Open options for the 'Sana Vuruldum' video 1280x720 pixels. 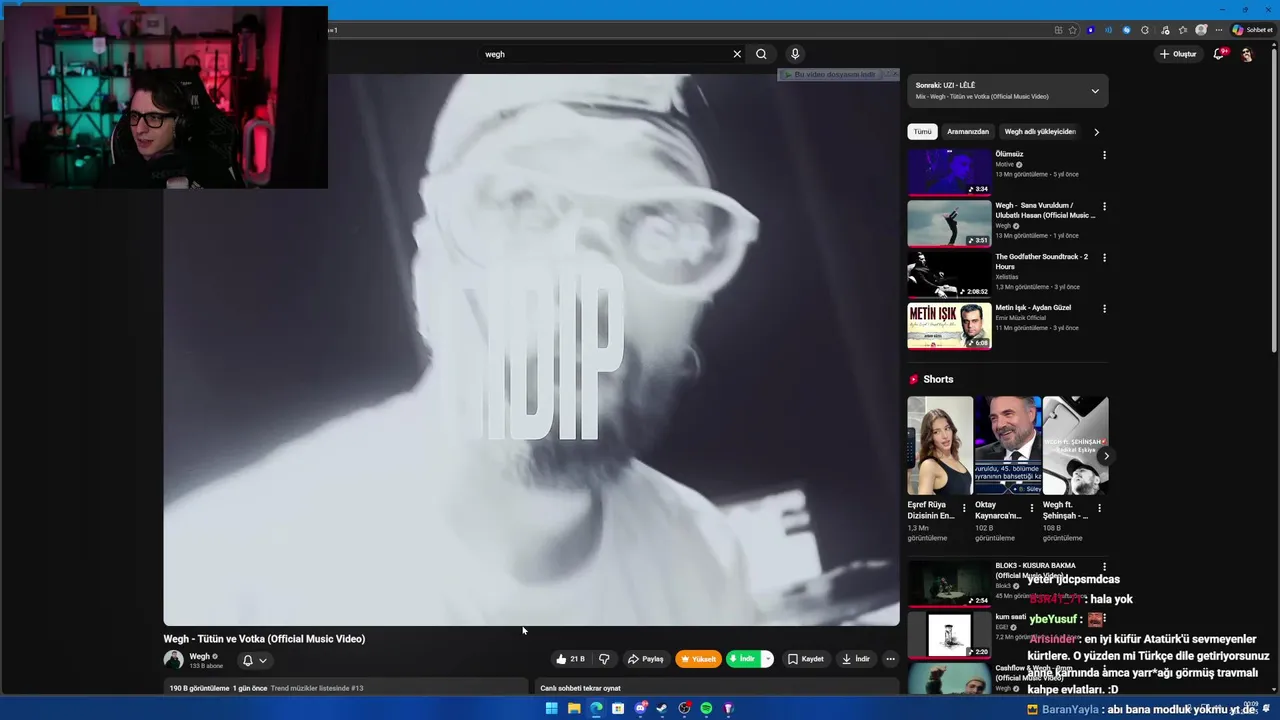(1104, 206)
